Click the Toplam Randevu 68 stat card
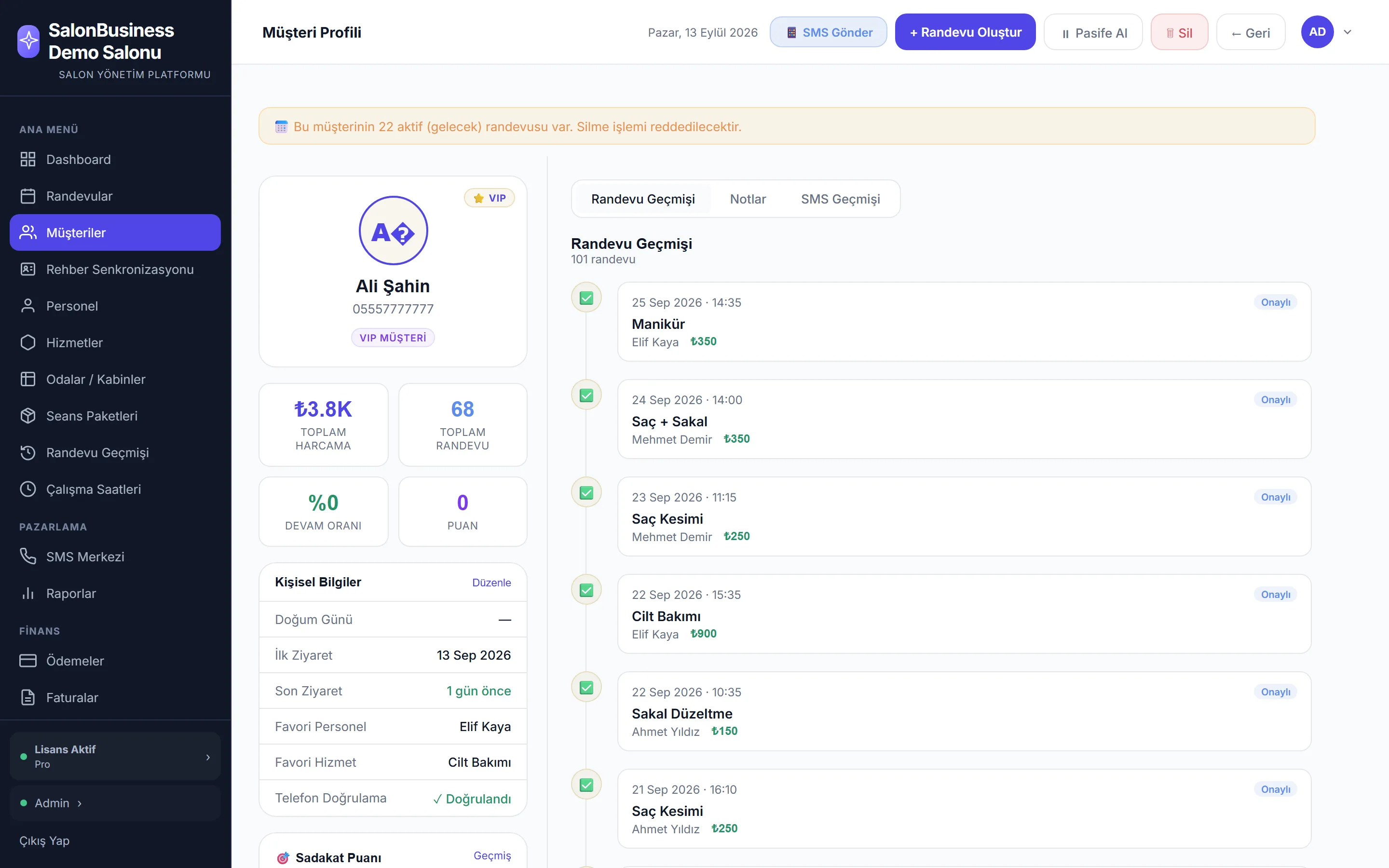This screenshot has width=1389, height=868. (x=463, y=425)
